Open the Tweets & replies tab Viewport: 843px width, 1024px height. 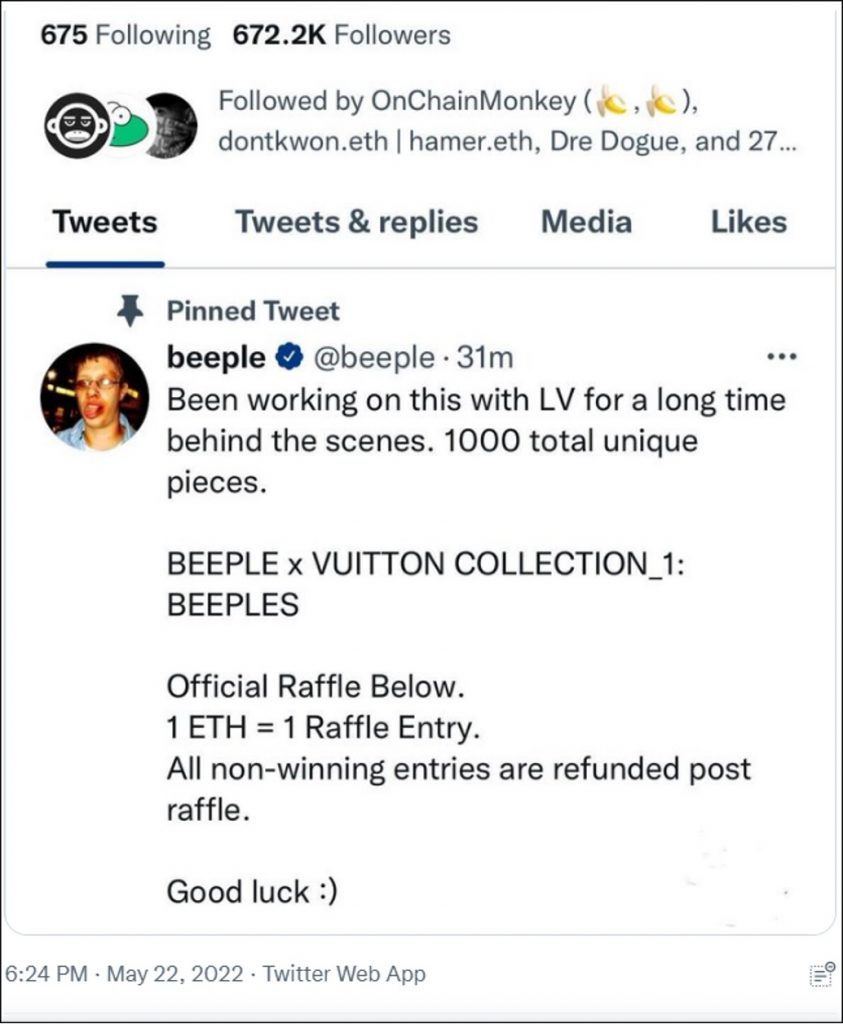pos(356,222)
